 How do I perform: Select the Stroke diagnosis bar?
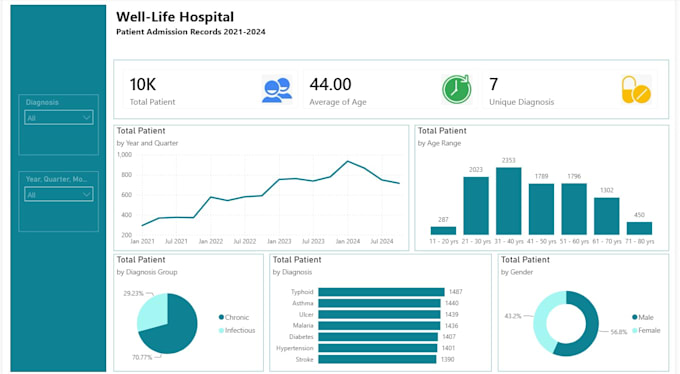377,359
